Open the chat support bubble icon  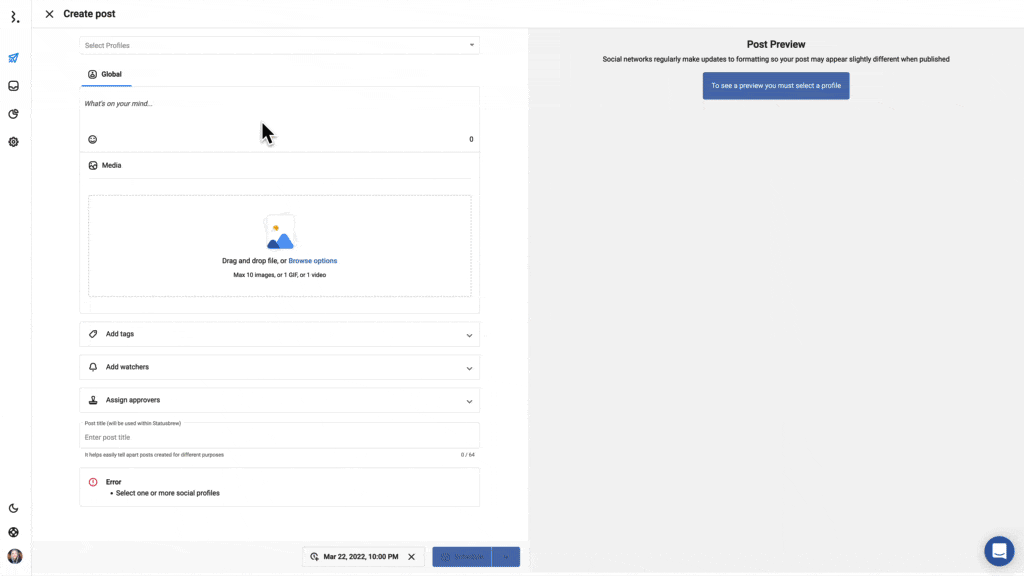click(998, 551)
